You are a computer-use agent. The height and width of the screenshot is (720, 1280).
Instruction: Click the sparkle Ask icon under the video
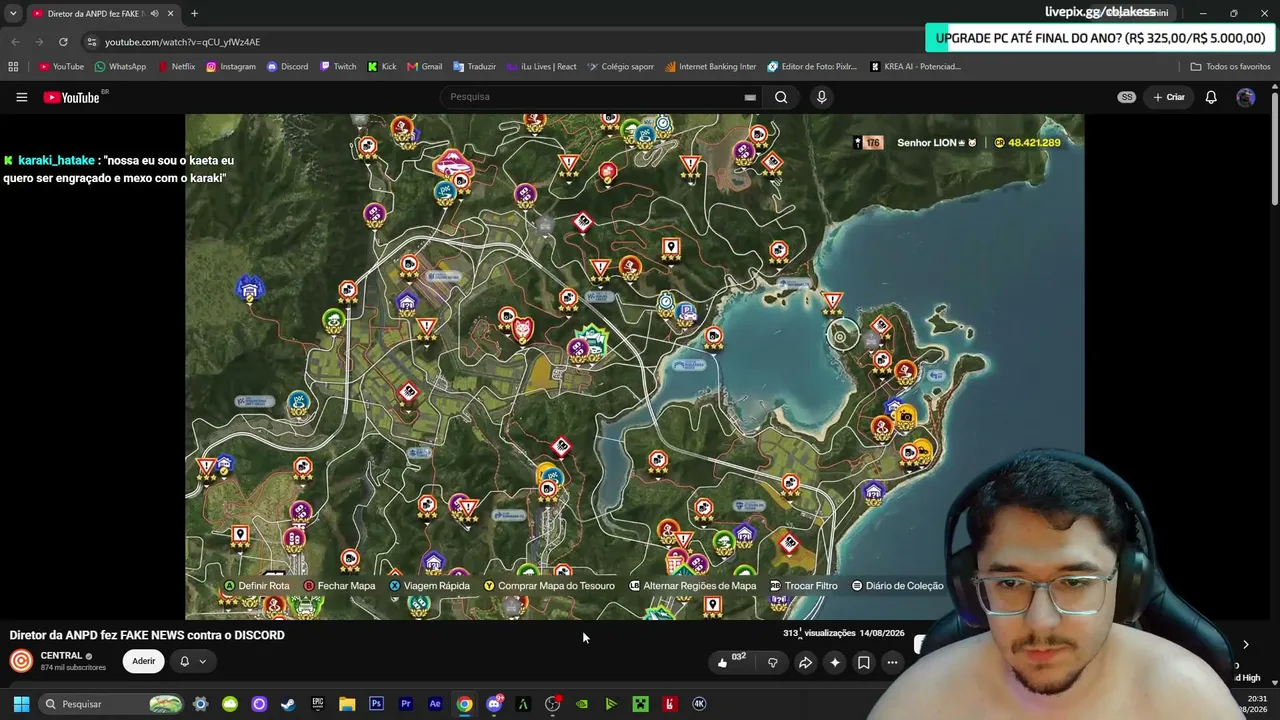[x=835, y=662]
